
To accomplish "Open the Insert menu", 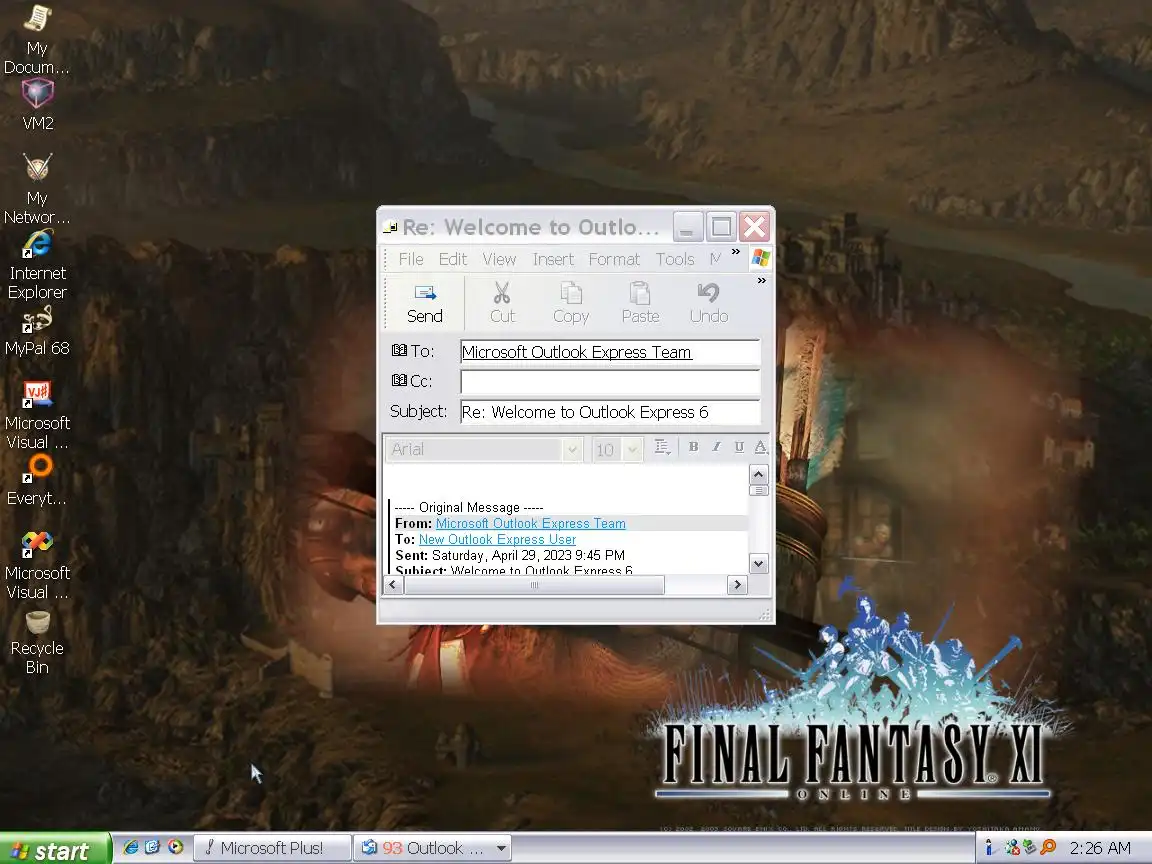I will pos(553,259).
